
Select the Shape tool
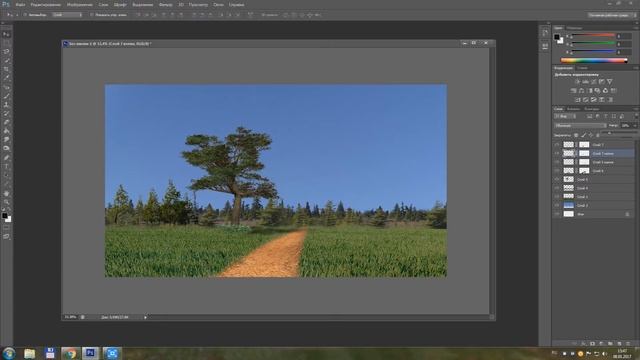pyautogui.click(x=7, y=184)
